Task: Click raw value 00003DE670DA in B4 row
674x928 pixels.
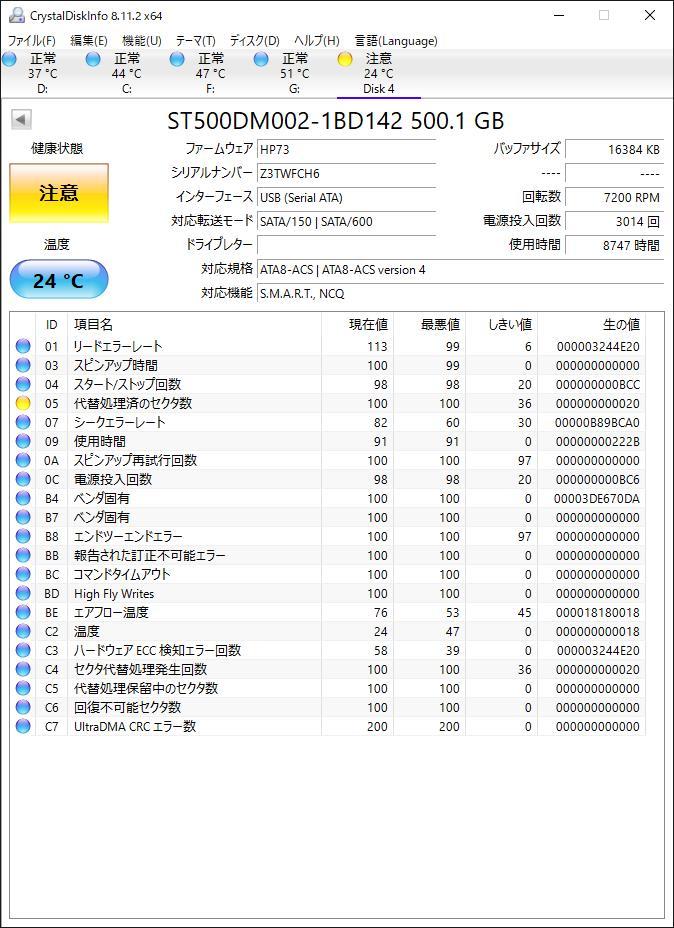Action: coord(596,498)
